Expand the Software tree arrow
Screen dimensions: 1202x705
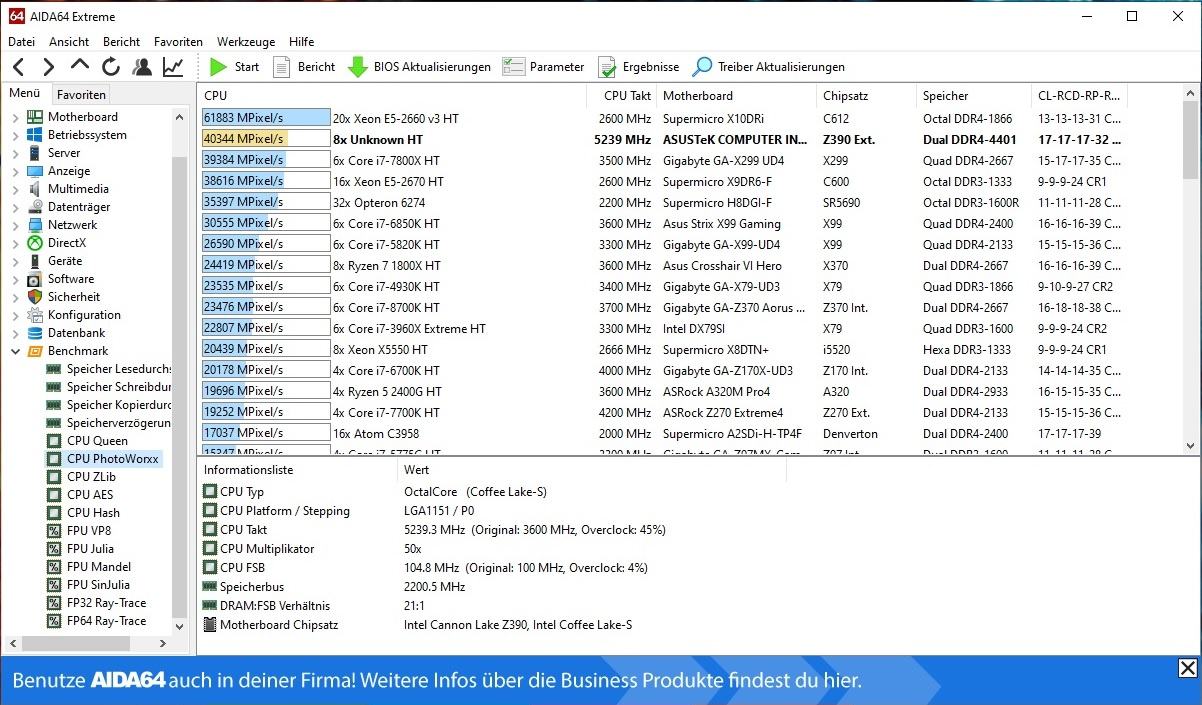[x=15, y=279]
